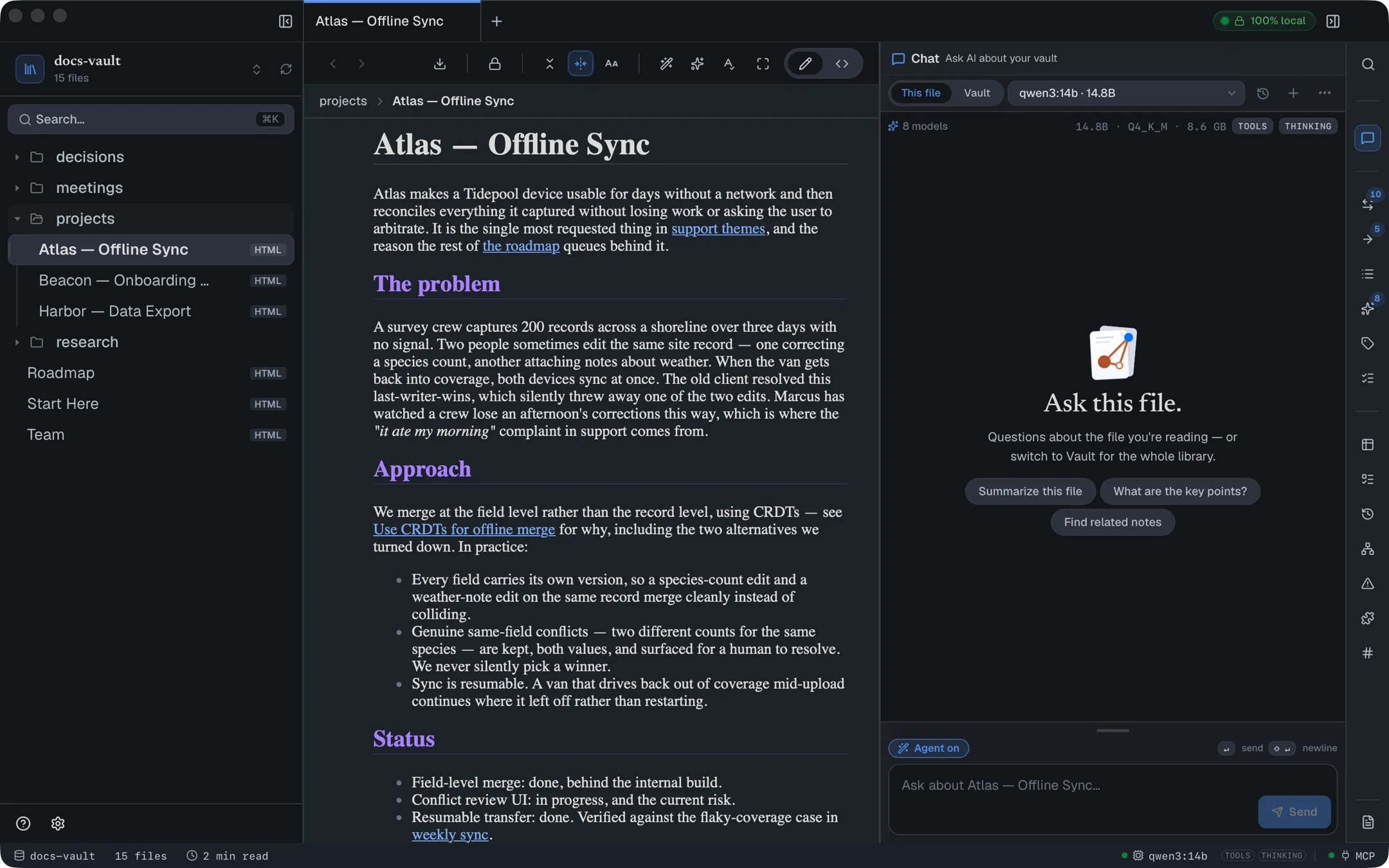Image resolution: width=1389 pixels, height=868 pixels.
Task: Select the Atlas — Offline Sync tab
Action: tap(392, 21)
